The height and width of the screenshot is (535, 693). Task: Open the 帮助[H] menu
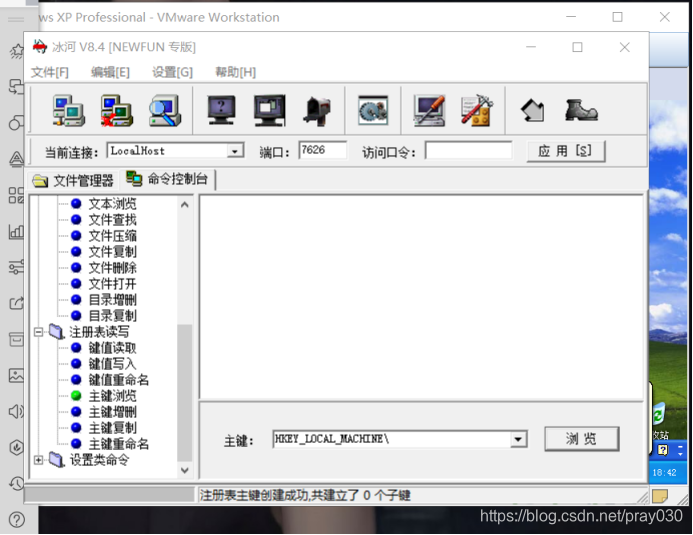tap(235, 72)
